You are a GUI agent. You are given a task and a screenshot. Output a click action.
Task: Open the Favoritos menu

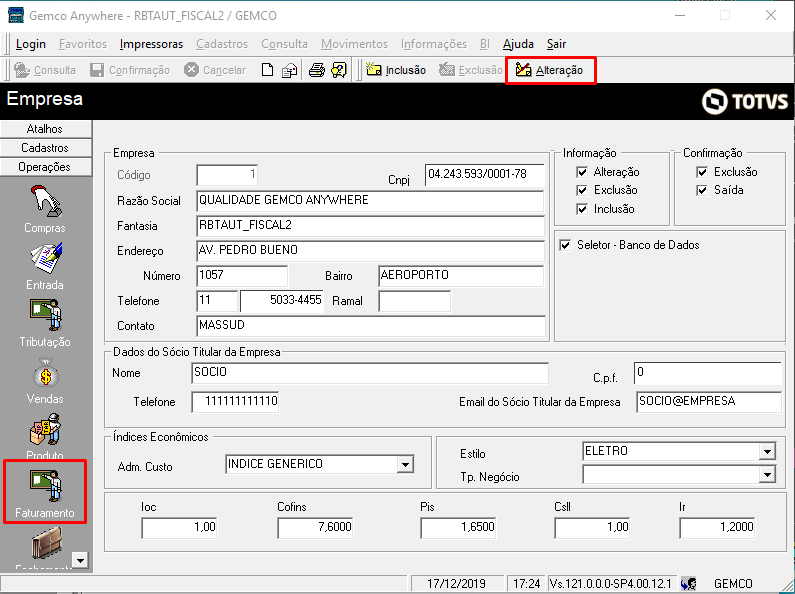tap(83, 44)
